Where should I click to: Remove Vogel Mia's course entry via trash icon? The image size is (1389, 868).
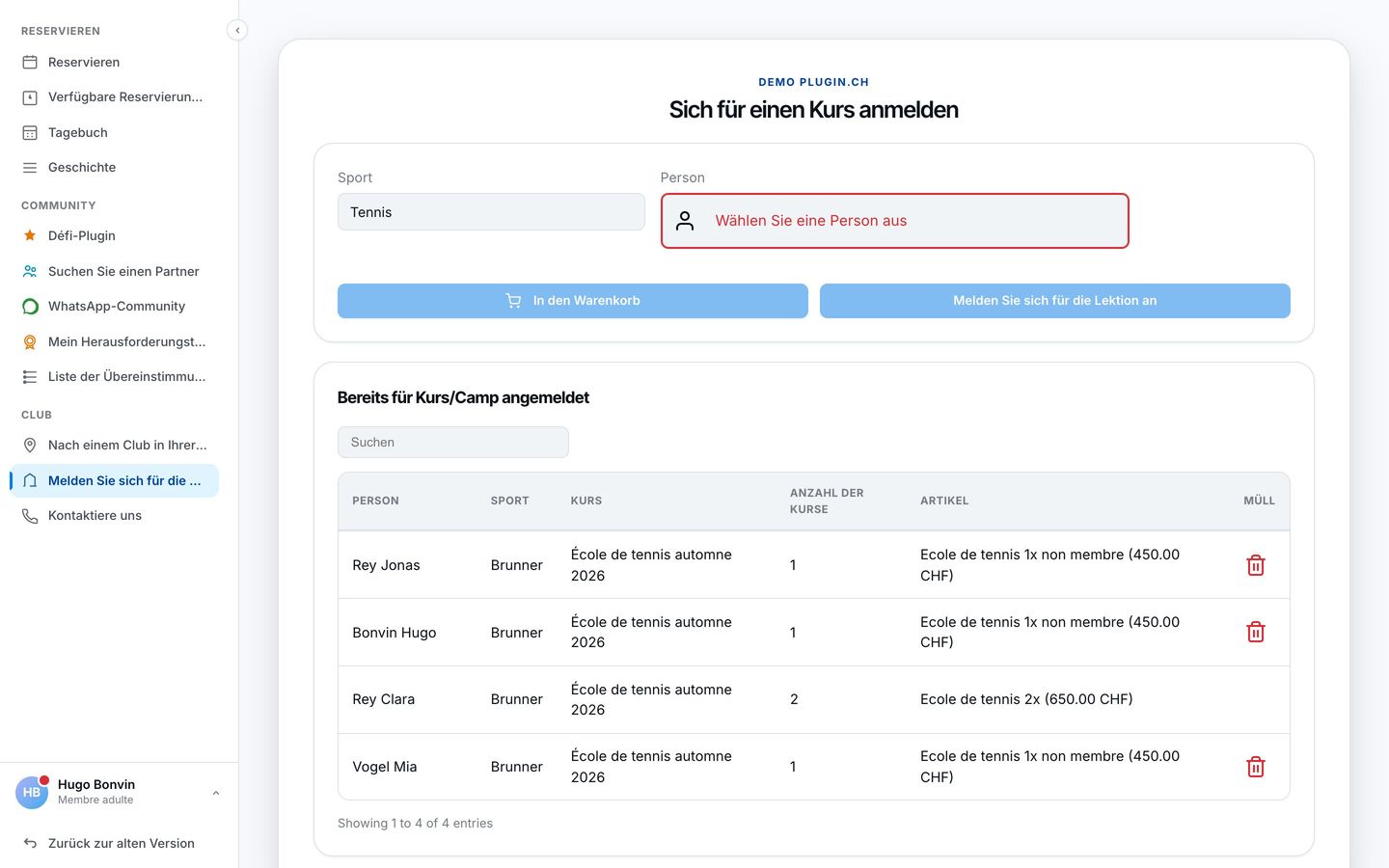point(1255,767)
